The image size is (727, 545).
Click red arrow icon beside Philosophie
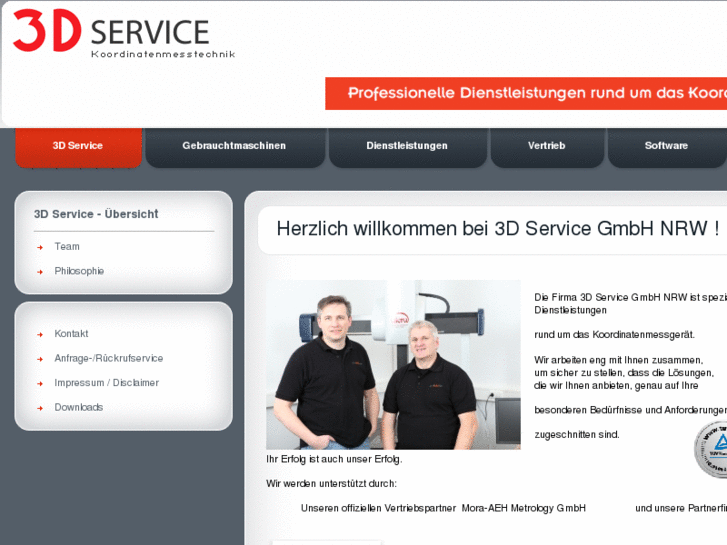pos(40,272)
